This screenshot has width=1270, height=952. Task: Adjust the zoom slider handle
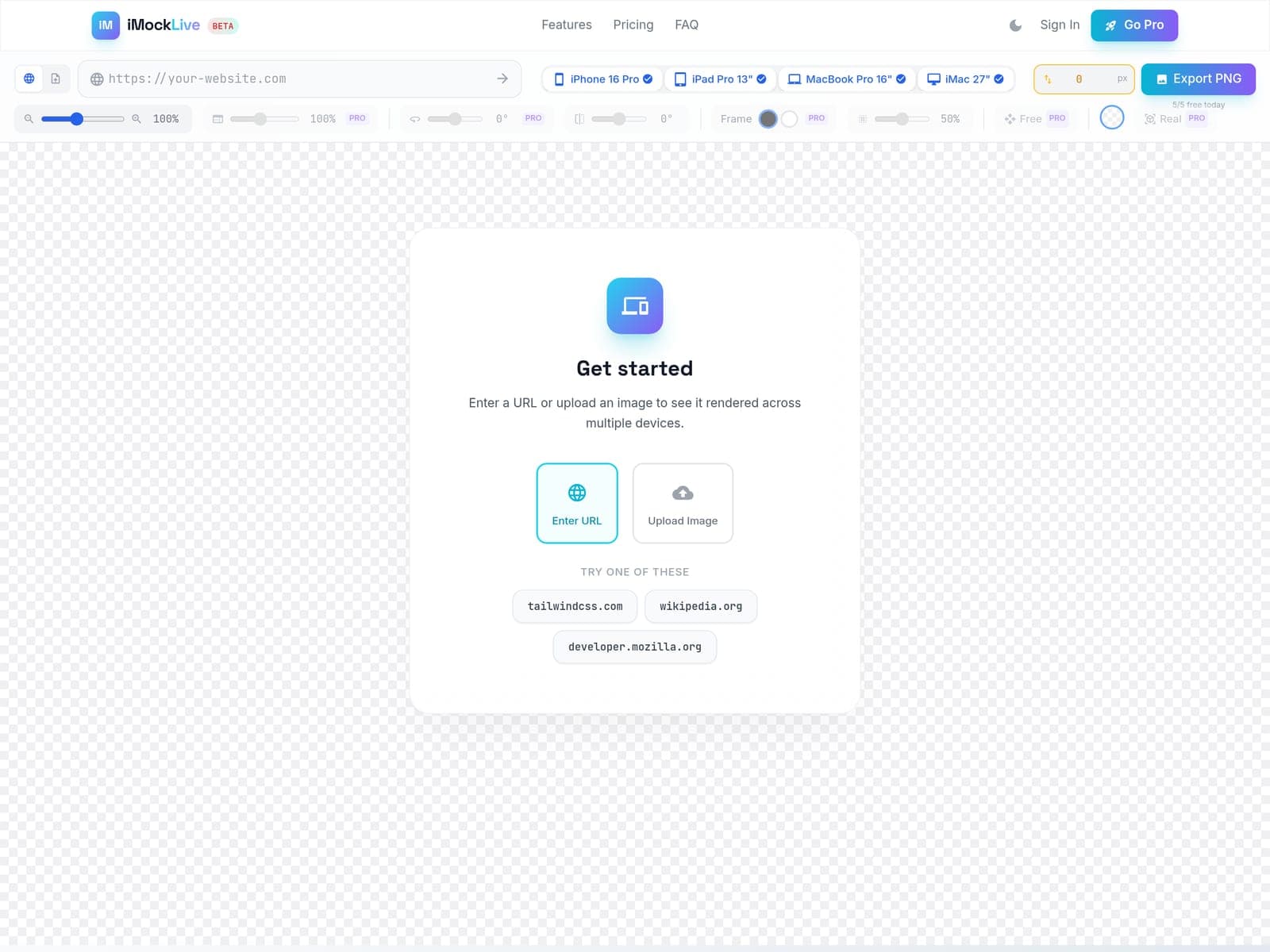[77, 119]
